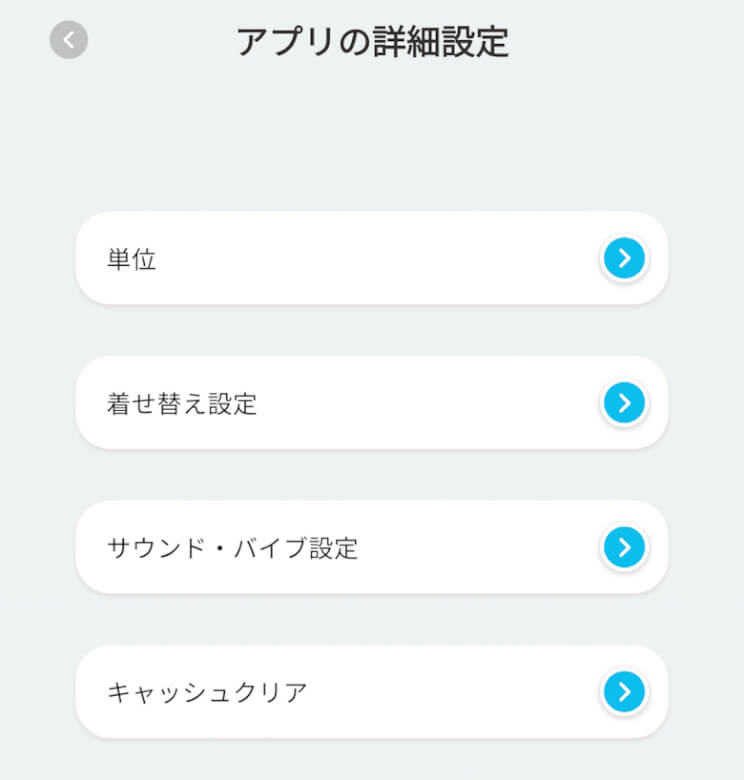This screenshot has height=780, width=744.
Task: Open the キャッシュクリア row
Action: [x=371, y=691]
